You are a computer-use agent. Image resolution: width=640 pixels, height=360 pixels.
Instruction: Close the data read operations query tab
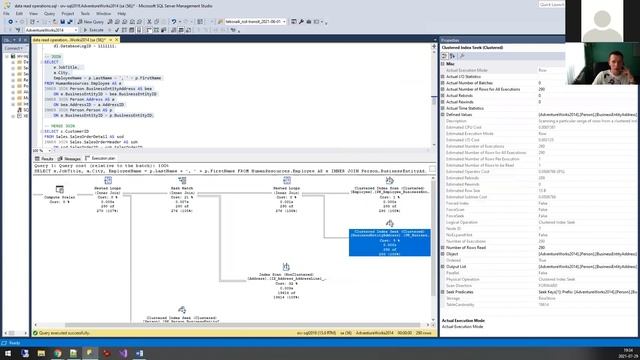(116, 40)
